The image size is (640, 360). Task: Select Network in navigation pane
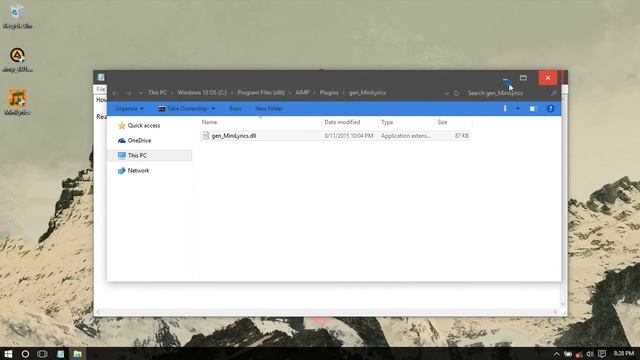(133, 171)
